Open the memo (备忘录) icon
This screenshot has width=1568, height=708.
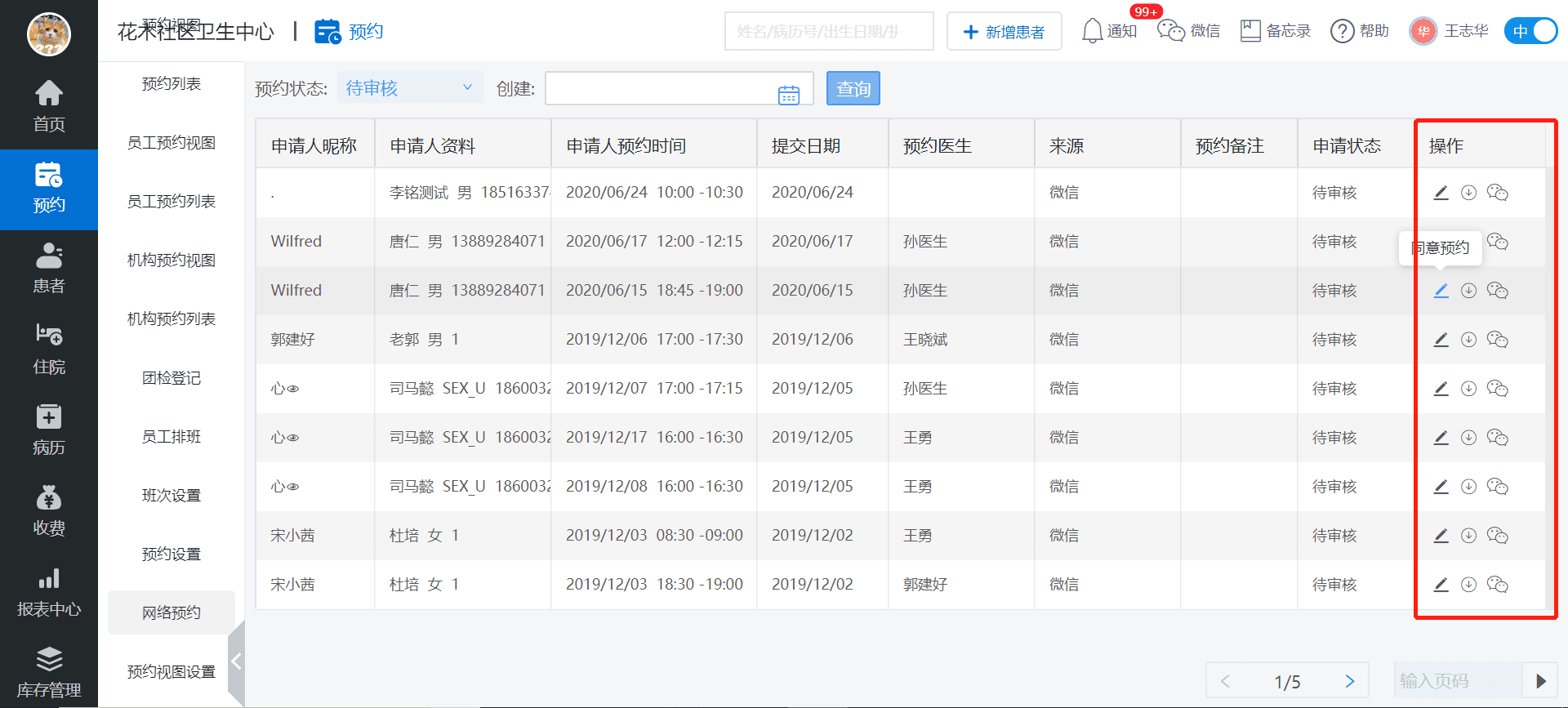[1249, 31]
